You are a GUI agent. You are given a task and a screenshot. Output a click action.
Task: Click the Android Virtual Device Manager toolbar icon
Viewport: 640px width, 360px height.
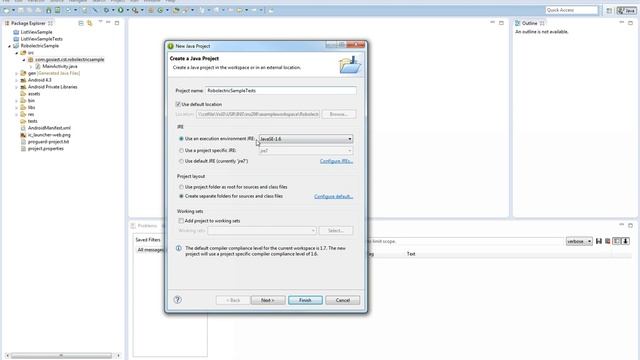(58, 10)
